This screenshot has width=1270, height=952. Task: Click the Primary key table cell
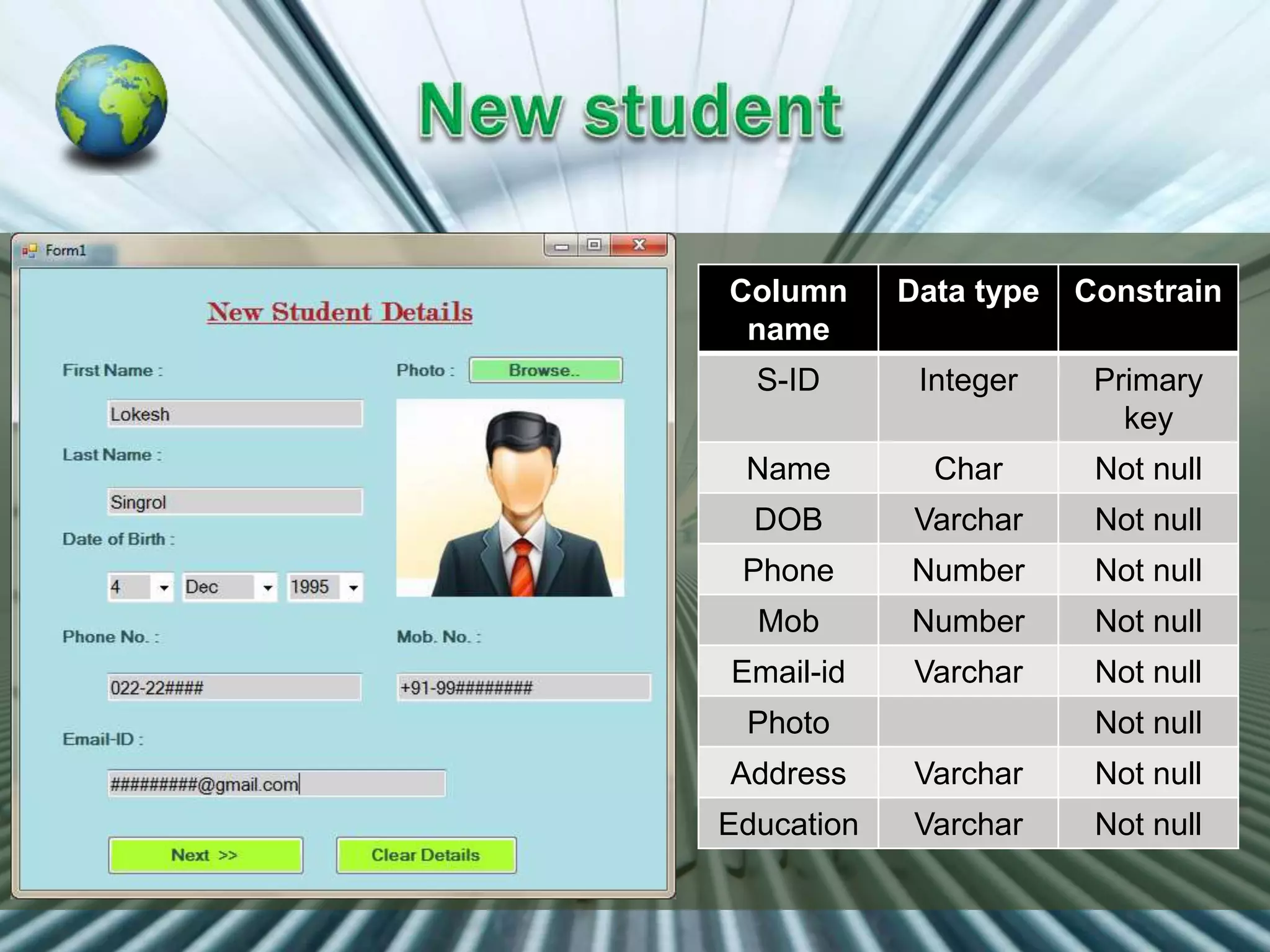tap(1148, 398)
